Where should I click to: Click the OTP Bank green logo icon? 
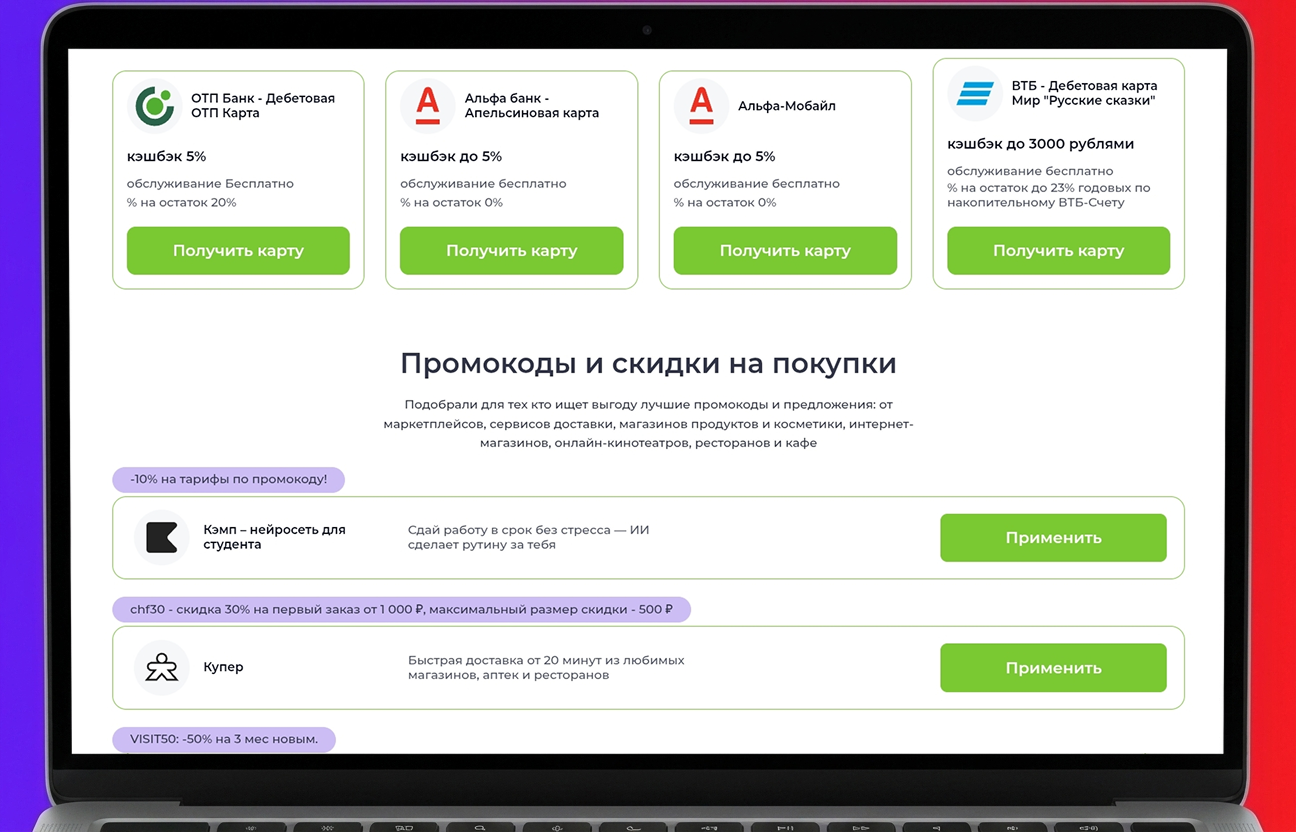click(154, 106)
